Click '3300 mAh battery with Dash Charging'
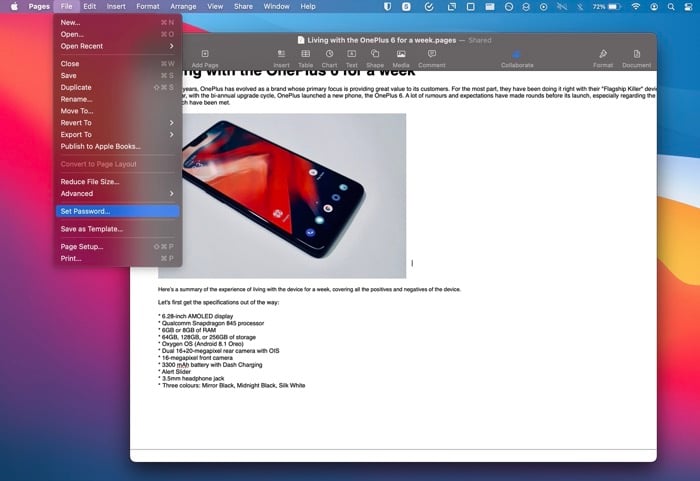Screen dimensions: 700x481 click(x=210, y=365)
